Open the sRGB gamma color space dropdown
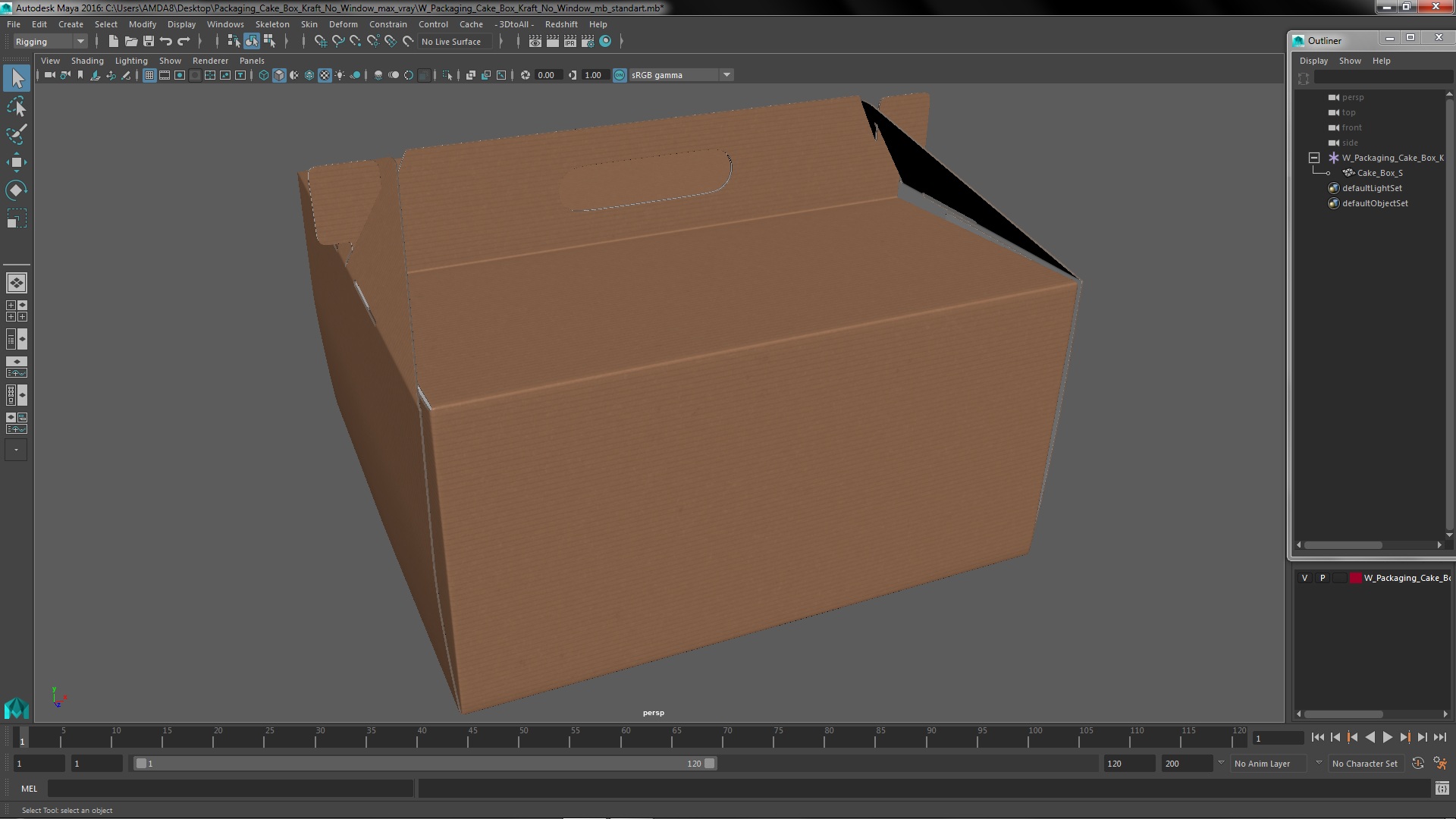 click(x=726, y=75)
